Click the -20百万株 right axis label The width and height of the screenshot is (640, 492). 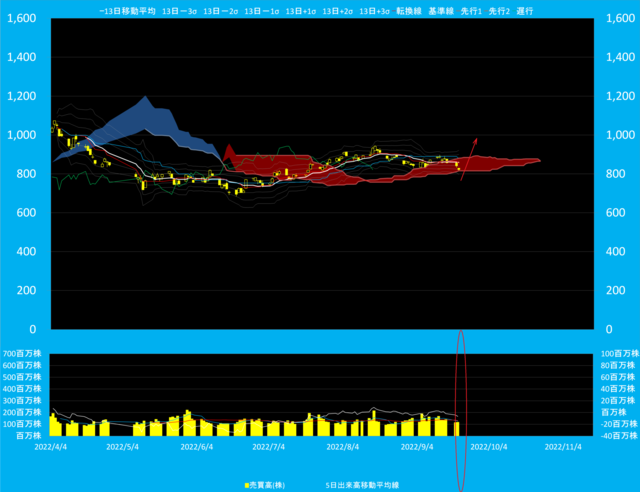tap(619, 424)
